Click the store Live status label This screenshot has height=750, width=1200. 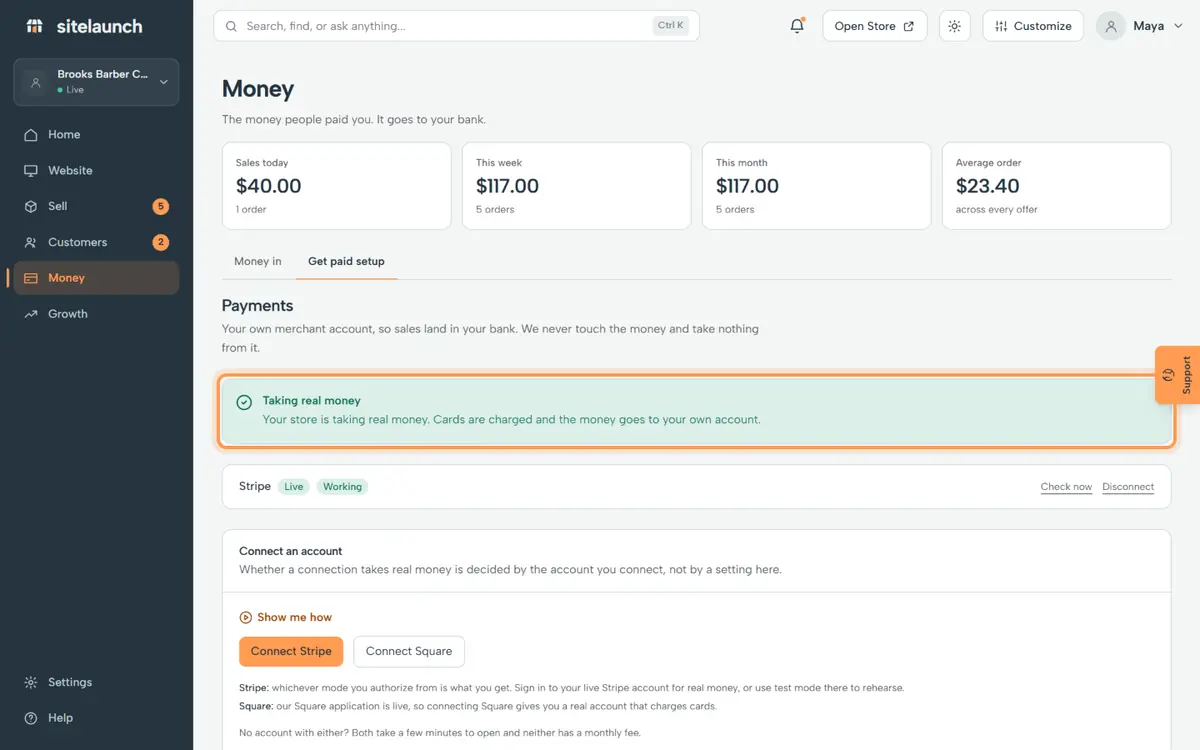coord(70,90)
